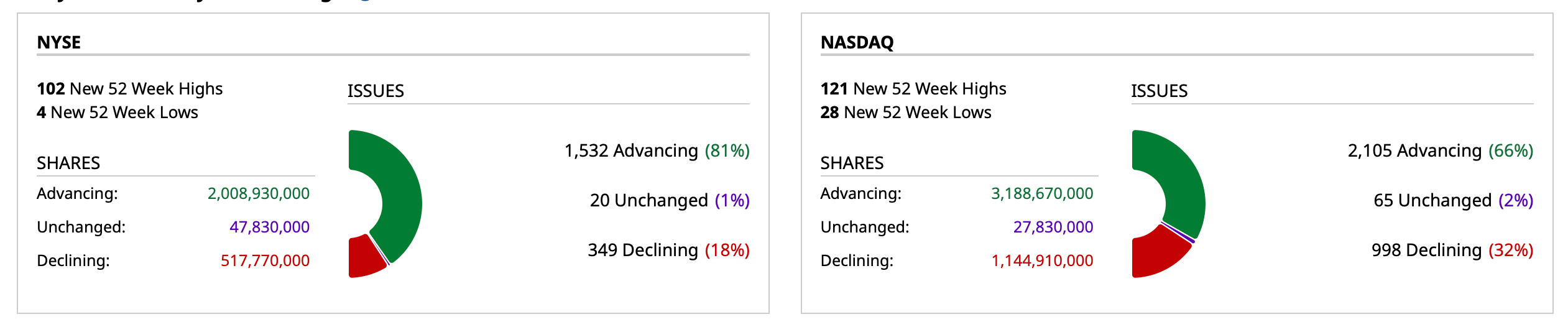Click the 1,532 Advancing (81%) issues label
The image size is (1568, 327).
coord(657,150)
